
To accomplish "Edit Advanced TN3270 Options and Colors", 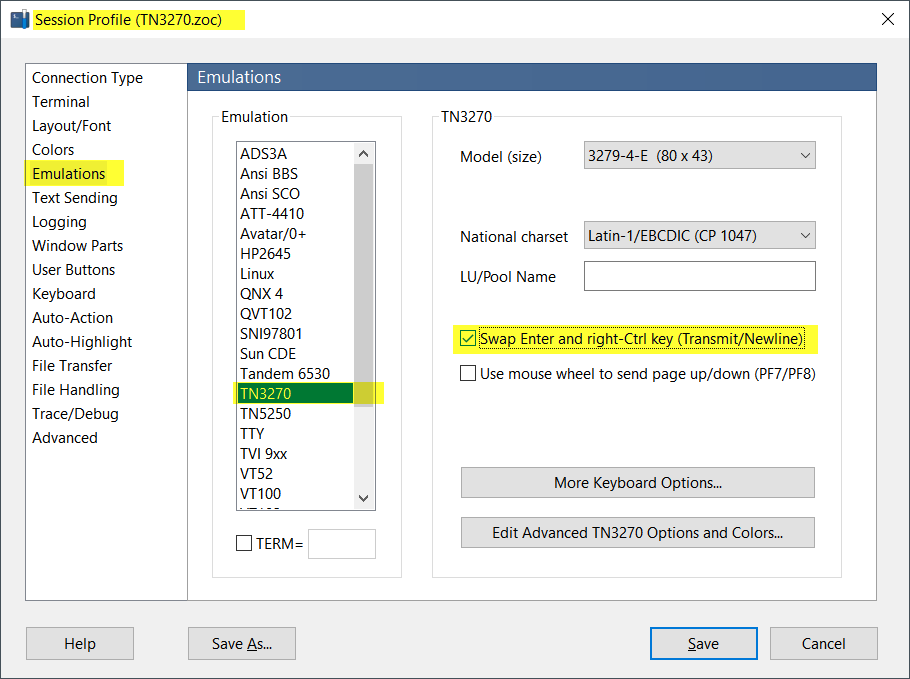I will 638,533.
